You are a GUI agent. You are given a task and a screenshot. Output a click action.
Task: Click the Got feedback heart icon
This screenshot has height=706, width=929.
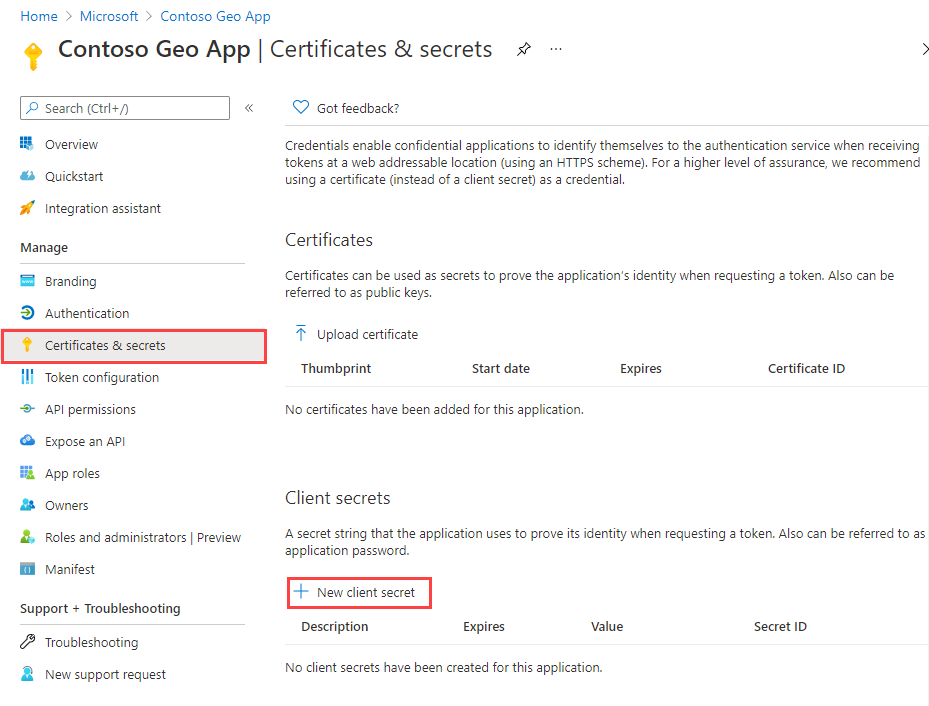click(300, 108)
